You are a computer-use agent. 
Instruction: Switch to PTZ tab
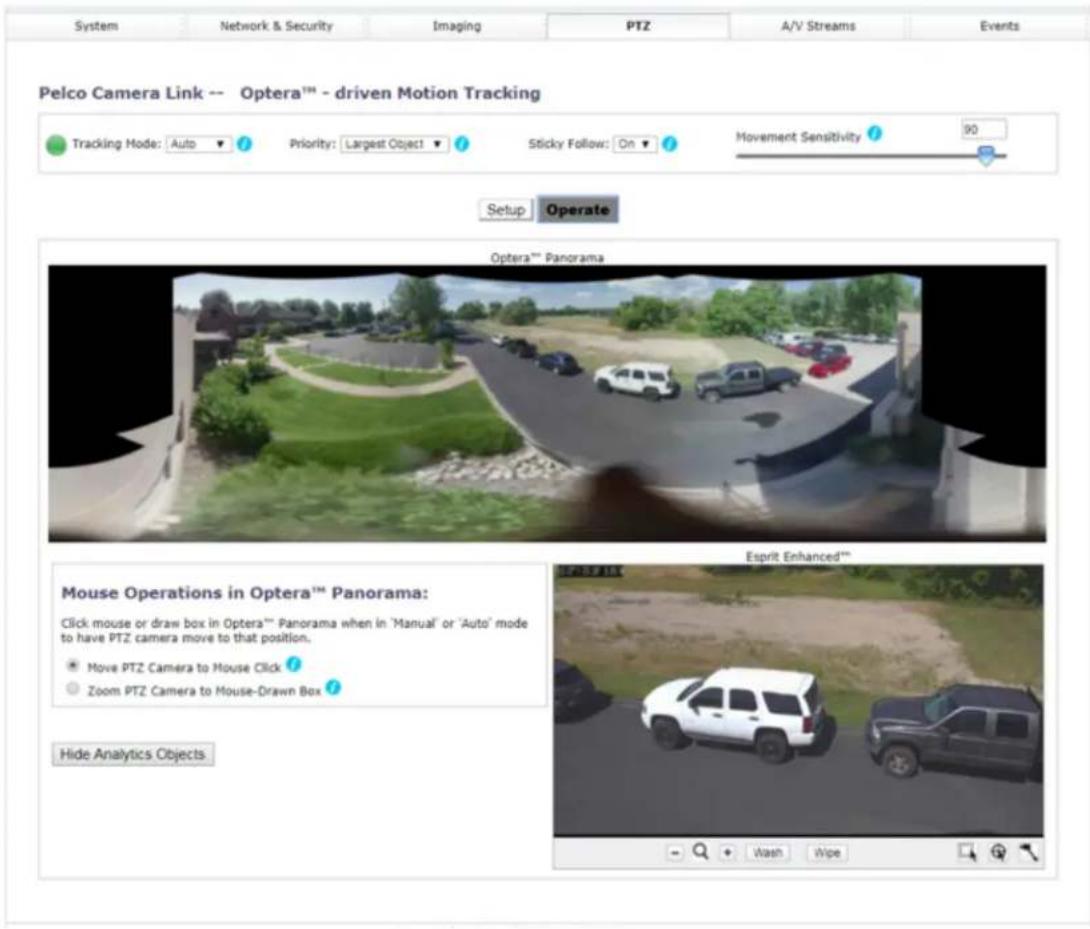pyautogui.click(x=638, y=26)
